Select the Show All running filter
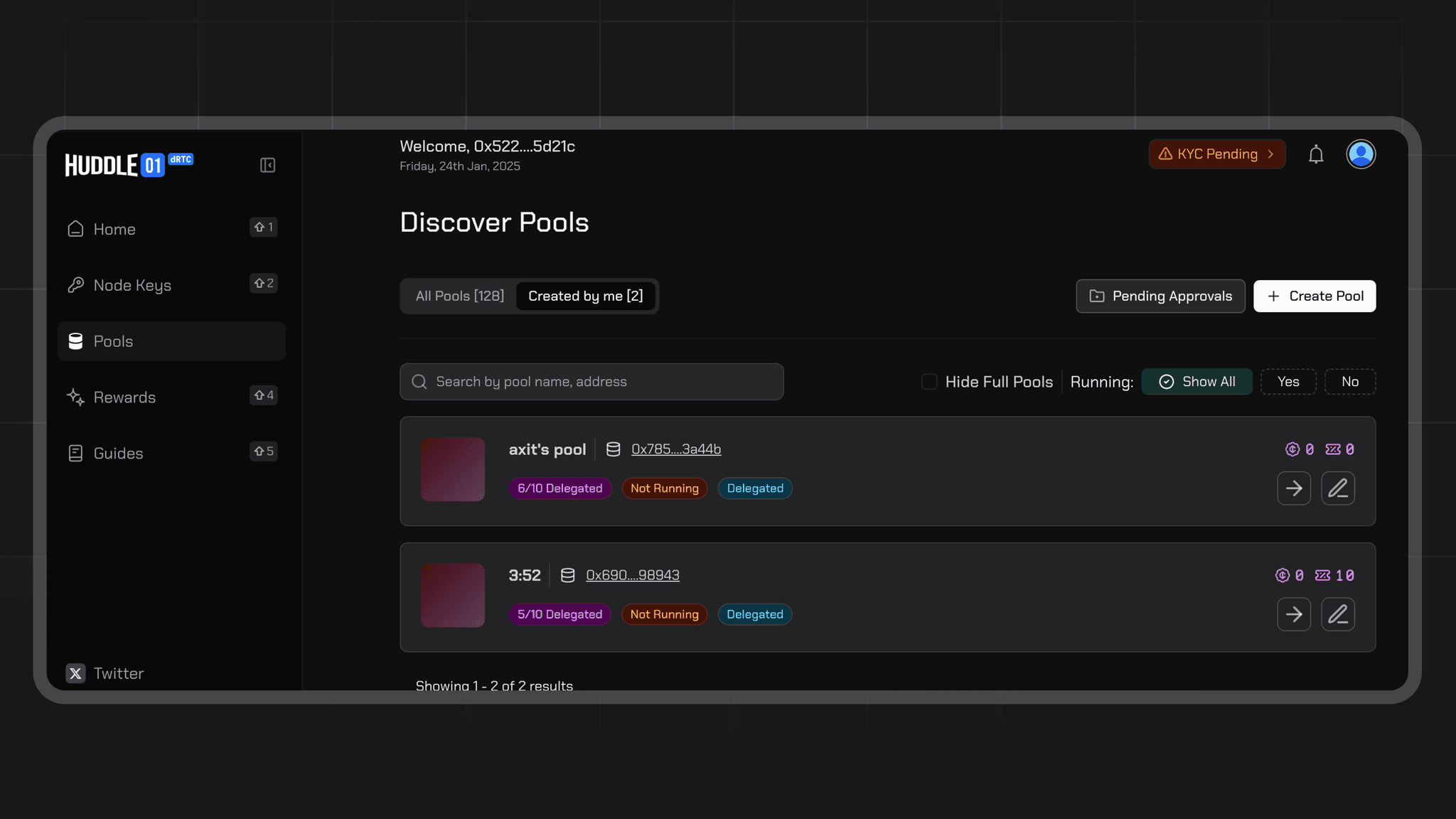Screen dimensions: 1456x819 [x=1197, y=382]
